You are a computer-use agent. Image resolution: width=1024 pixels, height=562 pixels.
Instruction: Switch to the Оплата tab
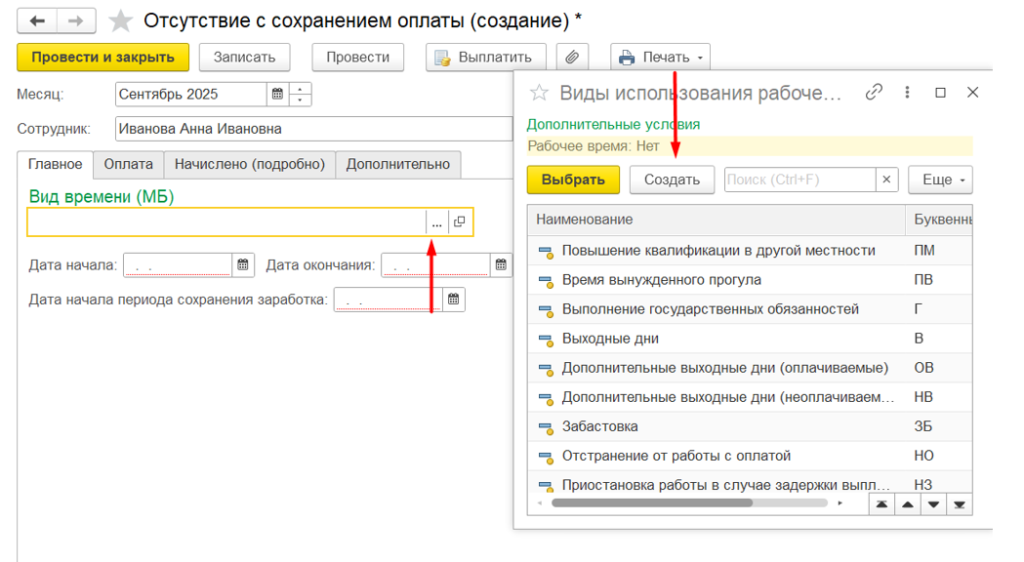pos(128,164)
